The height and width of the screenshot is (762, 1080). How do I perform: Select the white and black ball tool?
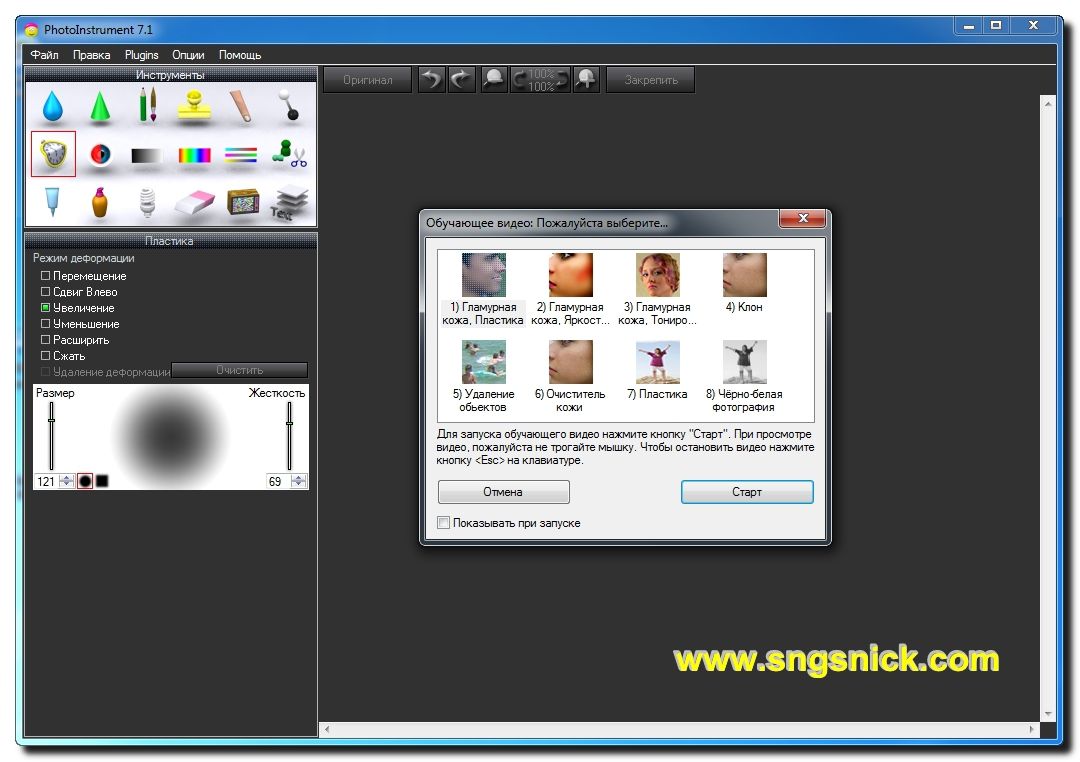(289, 107)
